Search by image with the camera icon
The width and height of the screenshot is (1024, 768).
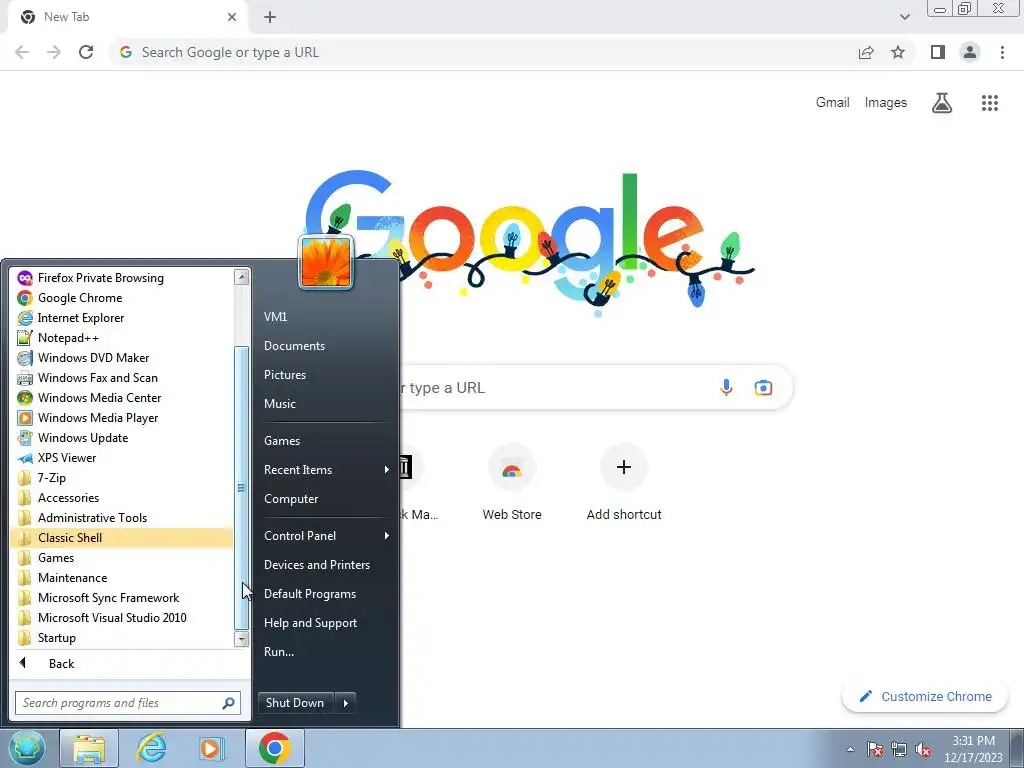coord(763,388)
